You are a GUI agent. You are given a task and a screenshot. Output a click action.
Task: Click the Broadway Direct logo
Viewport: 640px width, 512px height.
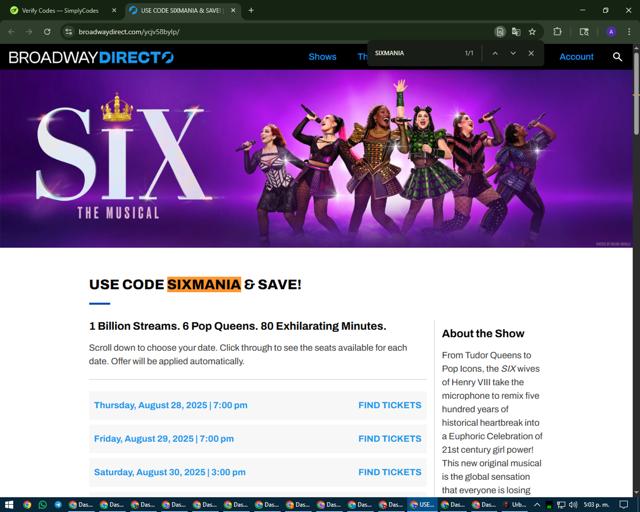pos(91,57)
